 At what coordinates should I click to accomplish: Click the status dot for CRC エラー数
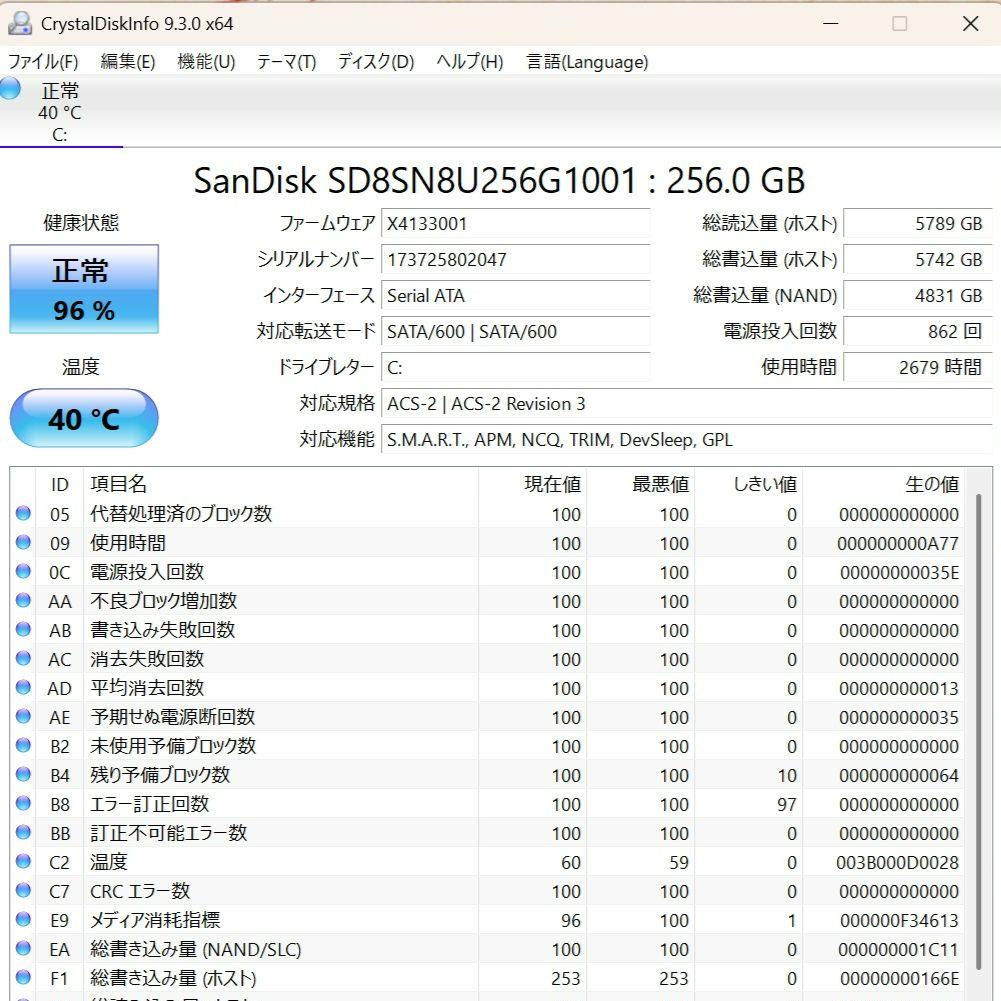pos(25,891)
